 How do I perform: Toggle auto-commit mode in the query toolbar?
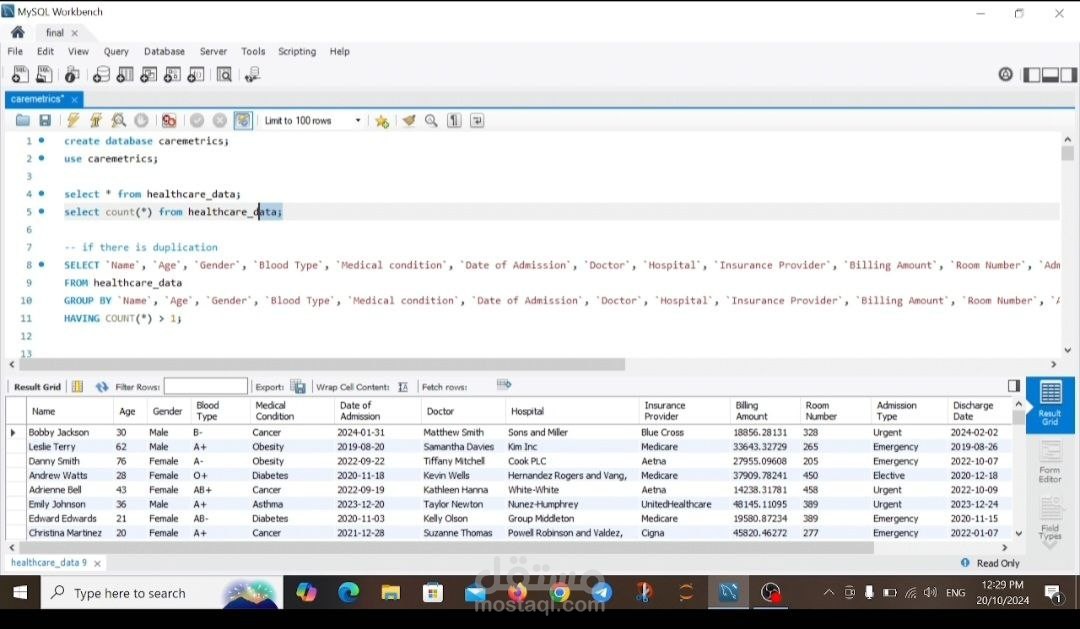click(243, 120)
